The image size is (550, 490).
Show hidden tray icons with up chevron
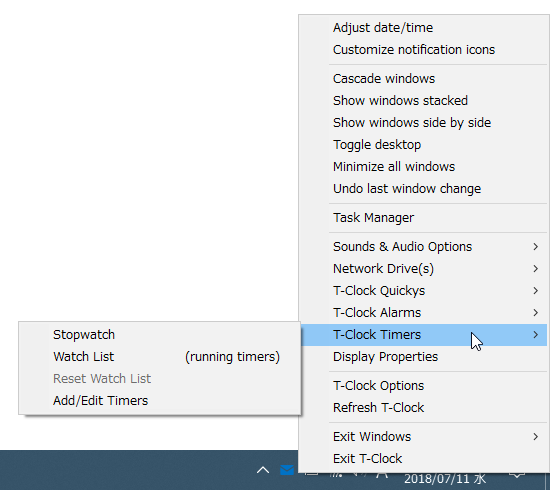[x=263, y=470]
